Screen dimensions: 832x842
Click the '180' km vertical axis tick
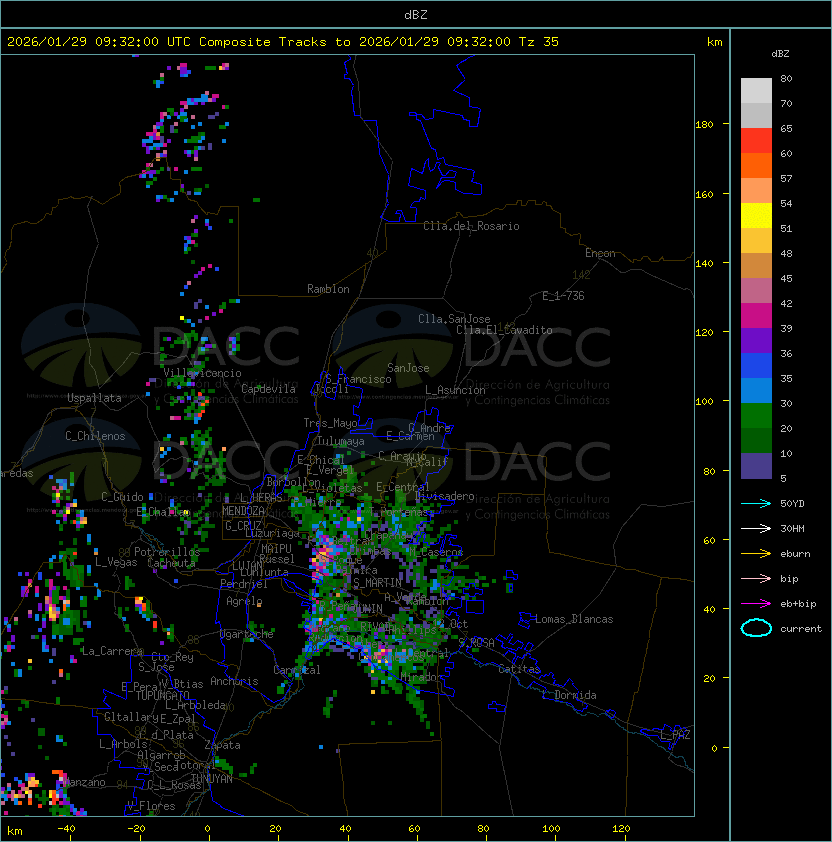click(704, 125)
